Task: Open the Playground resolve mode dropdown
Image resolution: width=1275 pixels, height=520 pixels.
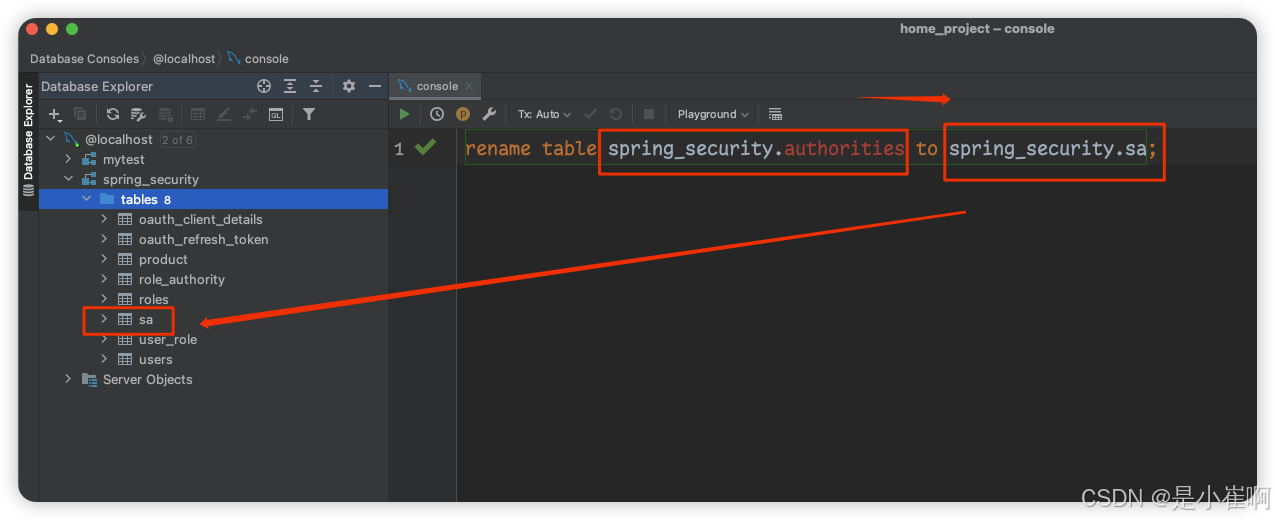Action: 713,114
